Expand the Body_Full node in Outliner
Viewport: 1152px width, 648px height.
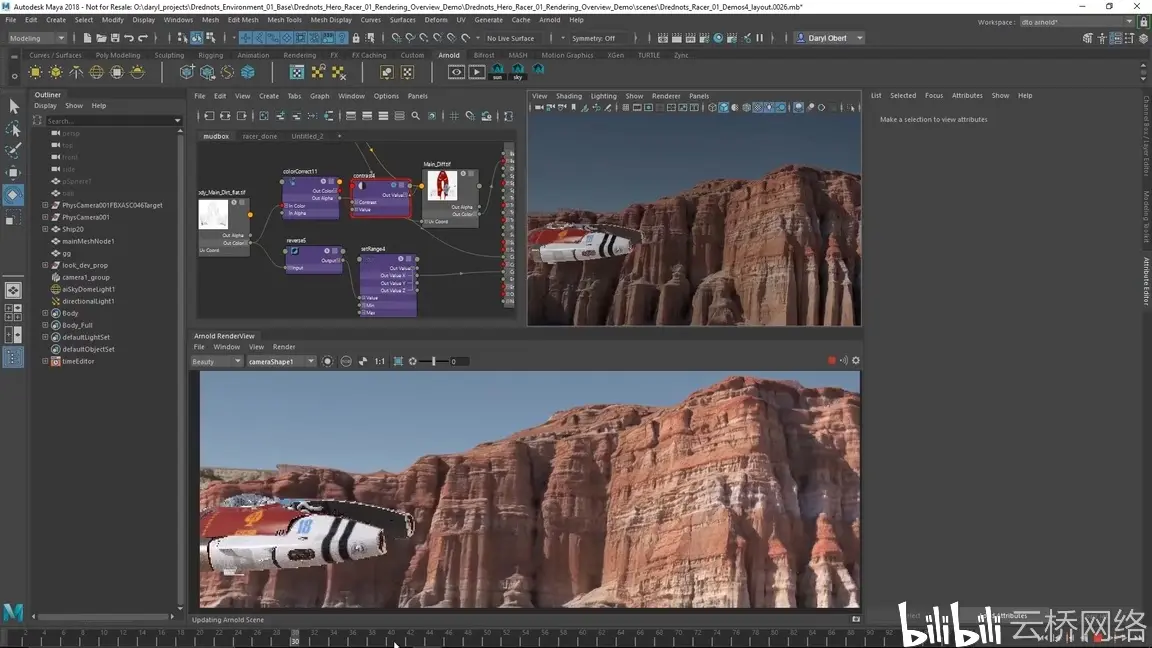tap(45, 325)
